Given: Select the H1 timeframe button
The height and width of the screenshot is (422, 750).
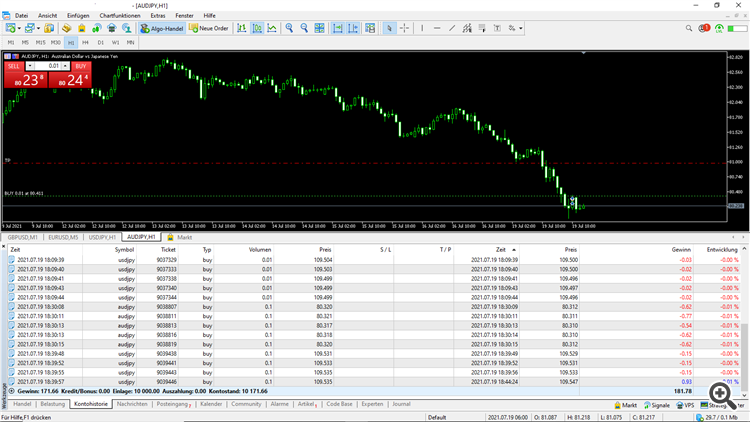Looking at the screenshot, I should (71, 43).
